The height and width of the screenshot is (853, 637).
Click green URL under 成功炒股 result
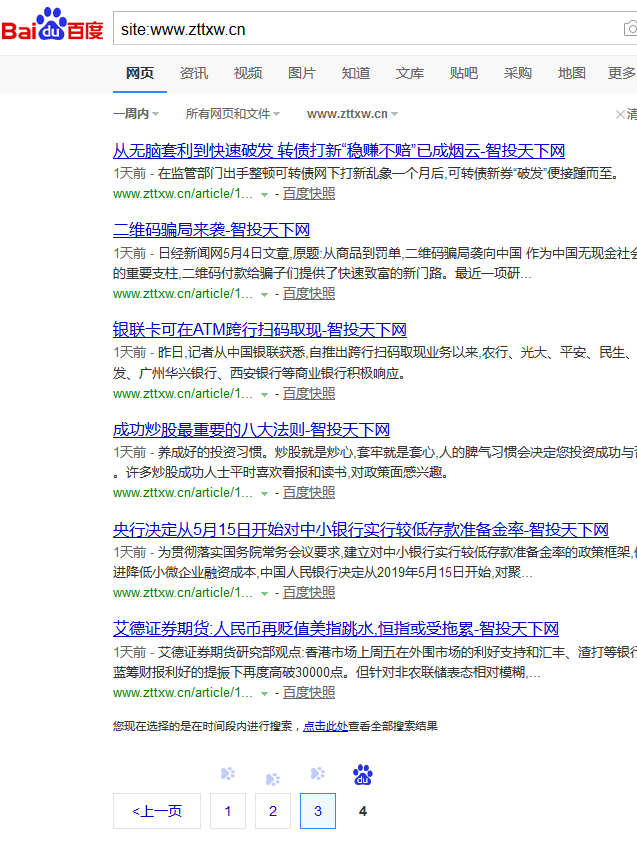pos(183,493)
